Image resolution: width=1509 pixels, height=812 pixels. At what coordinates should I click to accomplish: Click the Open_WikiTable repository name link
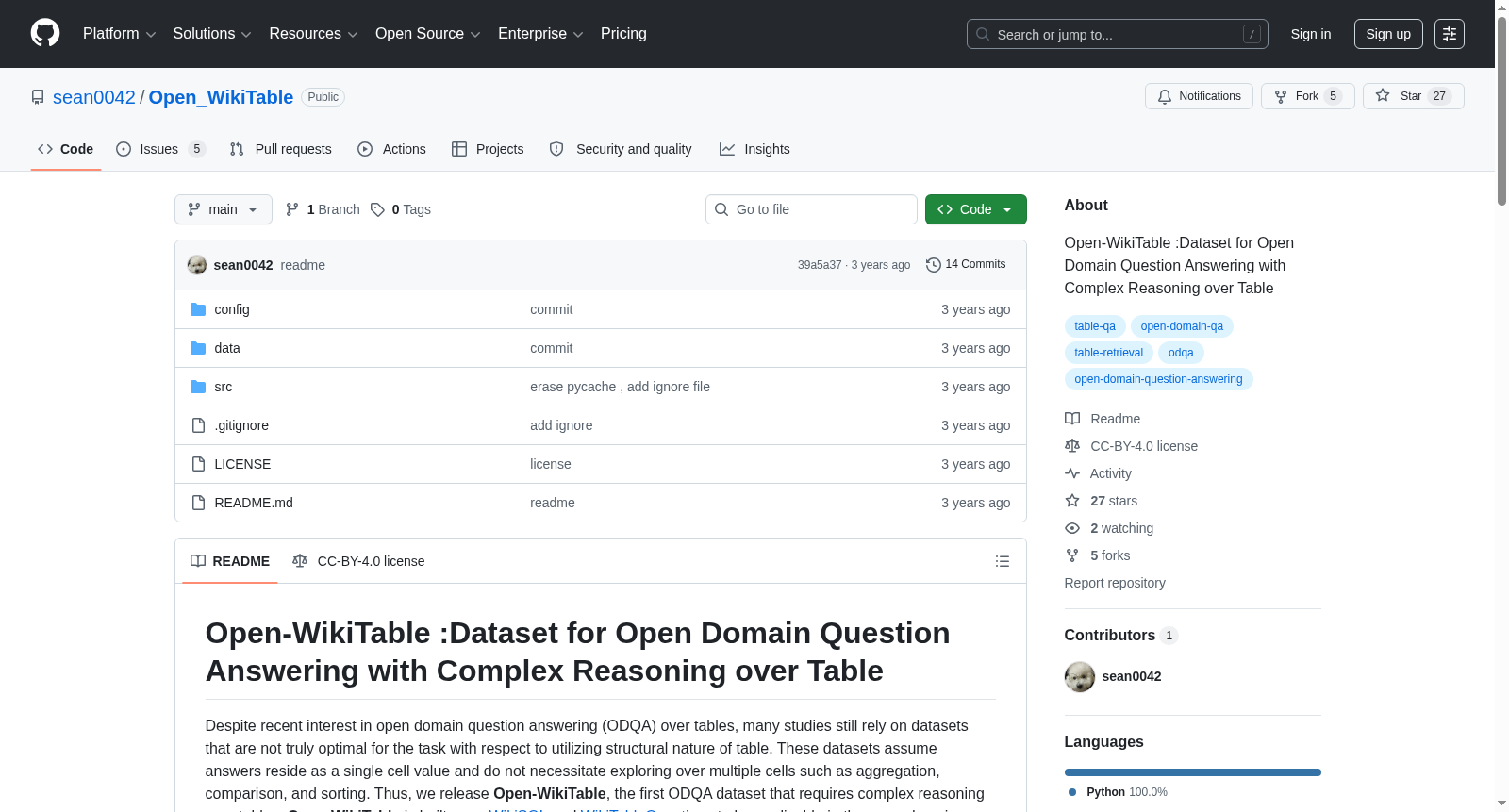[x=221, y=97]
